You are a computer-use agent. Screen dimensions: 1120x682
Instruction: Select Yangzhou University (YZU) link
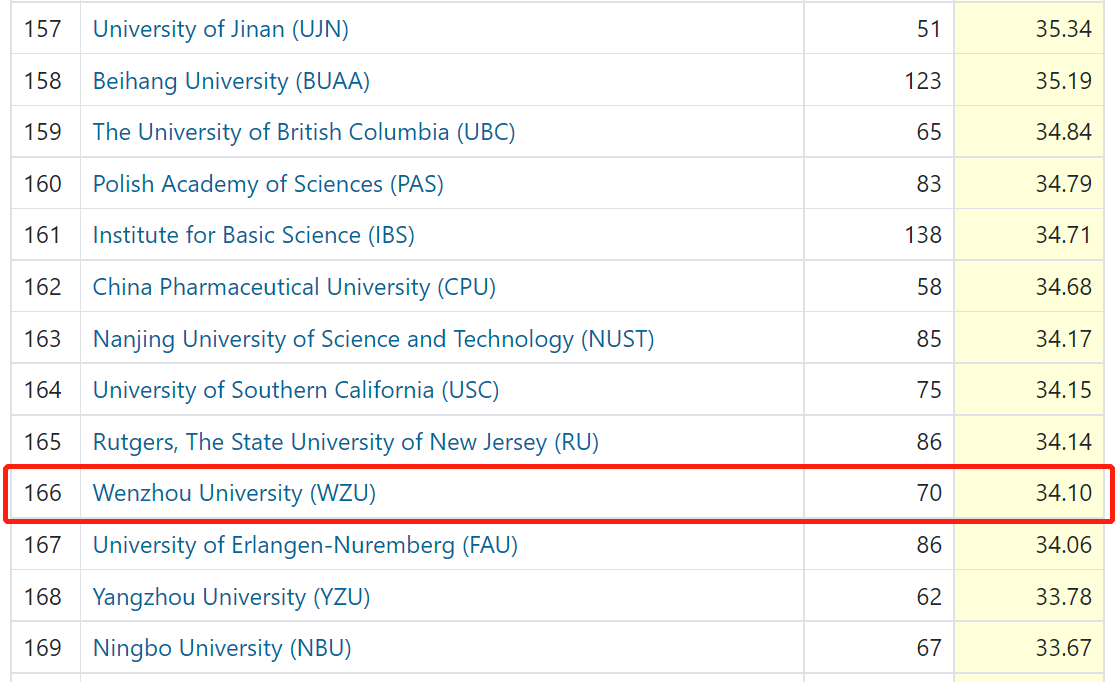pyautogui.click(x=231, y=597)
